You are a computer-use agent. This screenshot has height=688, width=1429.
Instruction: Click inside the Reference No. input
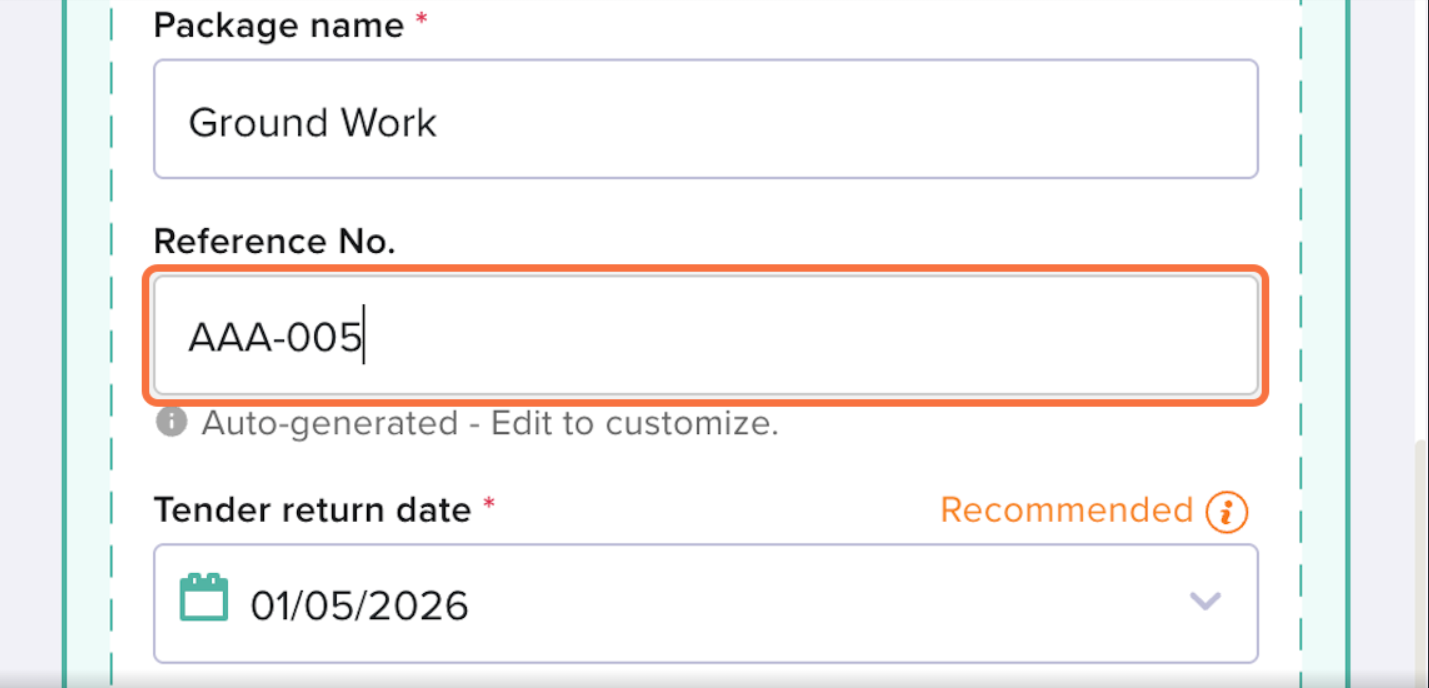coord(705,337)
